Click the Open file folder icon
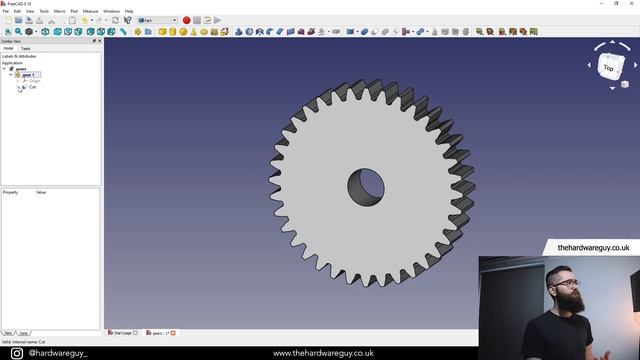640x360 pixels. pos(18,20)
